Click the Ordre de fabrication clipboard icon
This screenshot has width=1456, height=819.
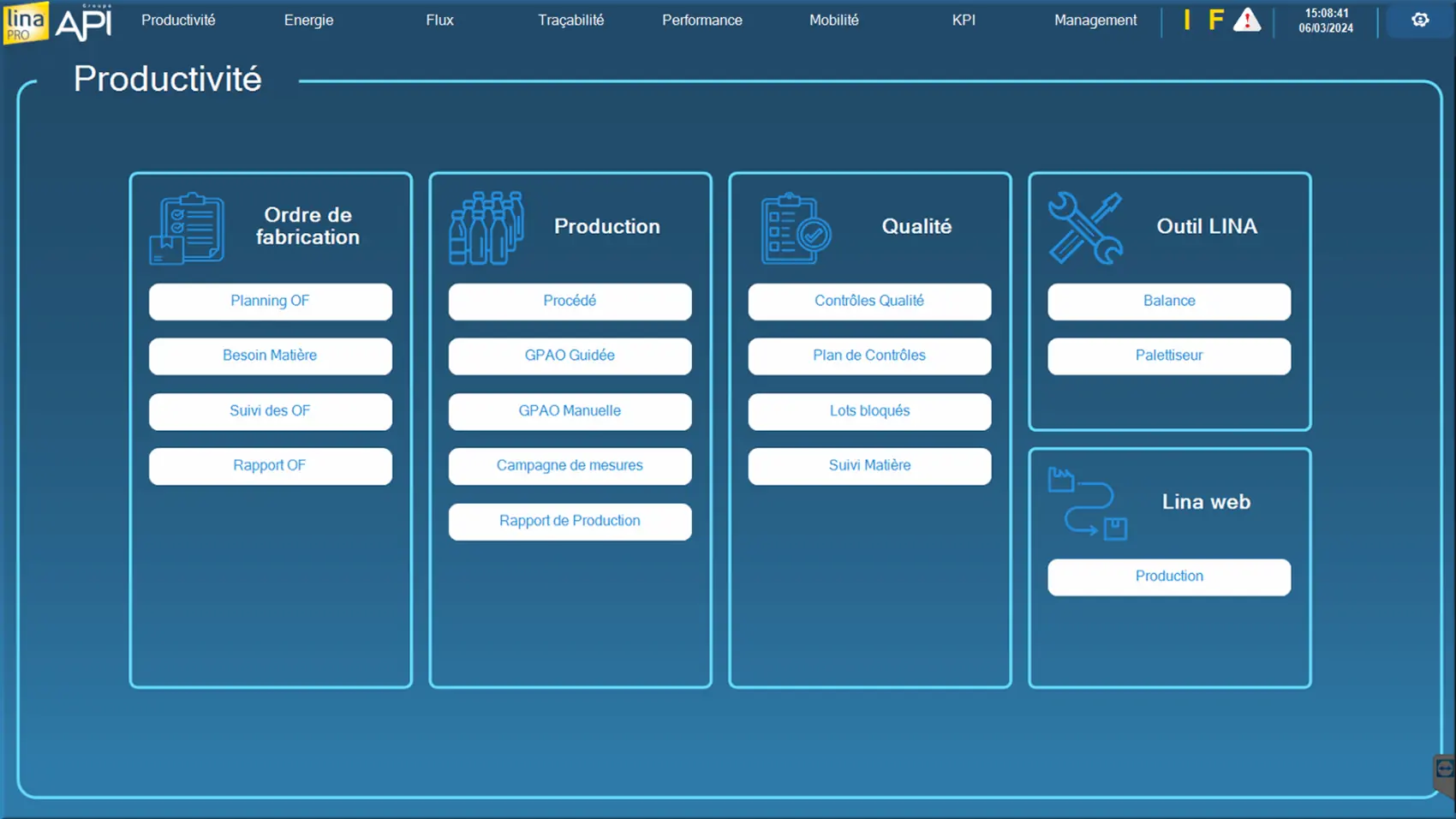click(x=188, y=228)
